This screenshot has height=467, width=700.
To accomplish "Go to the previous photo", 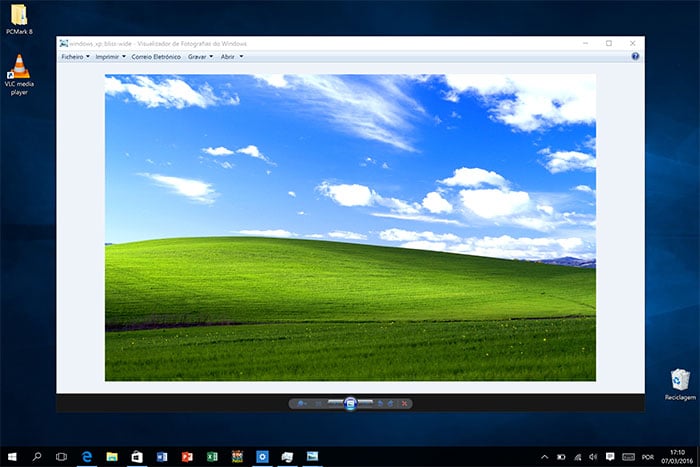I will [335, 404].
